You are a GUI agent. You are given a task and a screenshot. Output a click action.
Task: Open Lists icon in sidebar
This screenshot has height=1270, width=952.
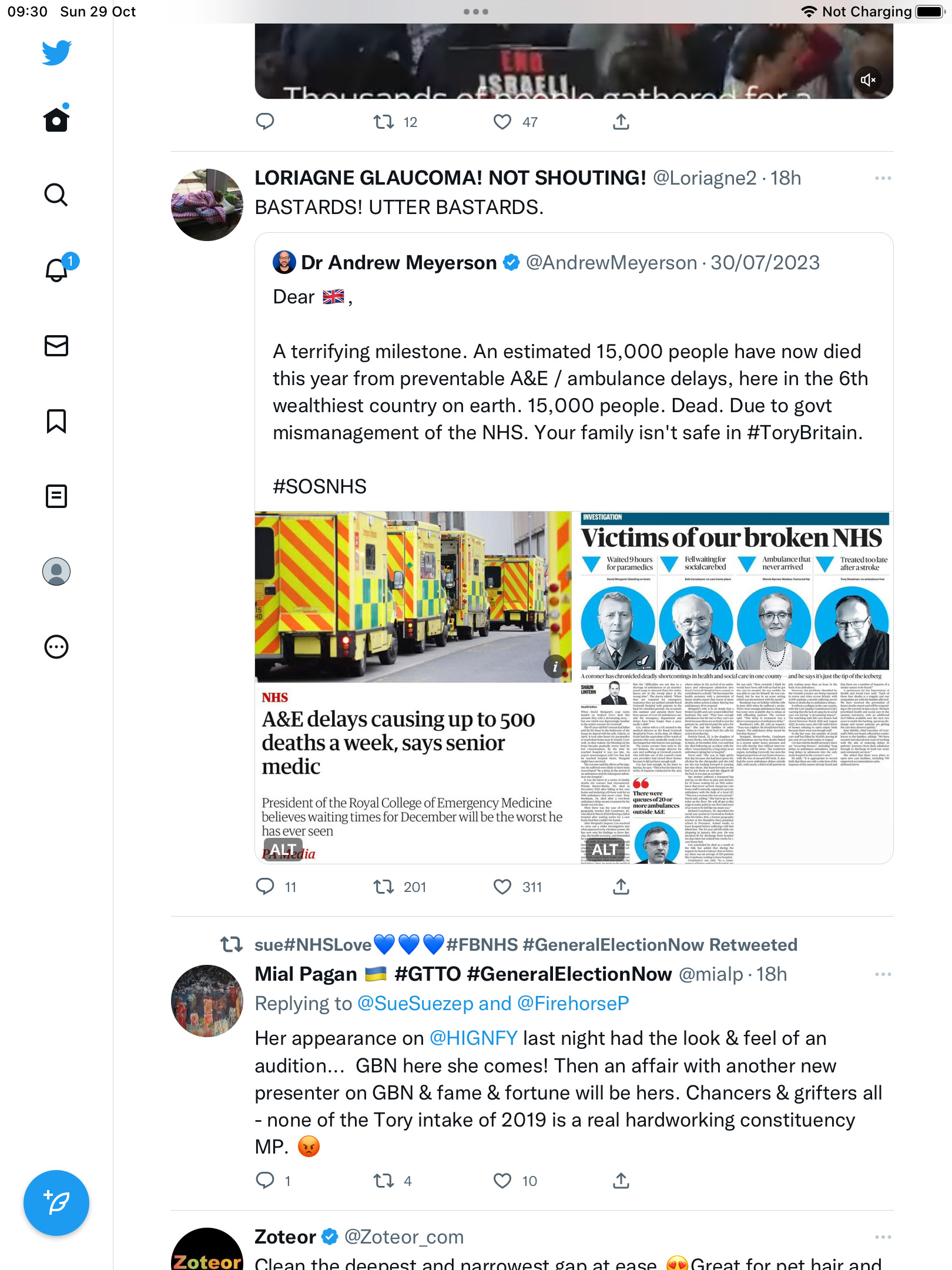point(56,496)
